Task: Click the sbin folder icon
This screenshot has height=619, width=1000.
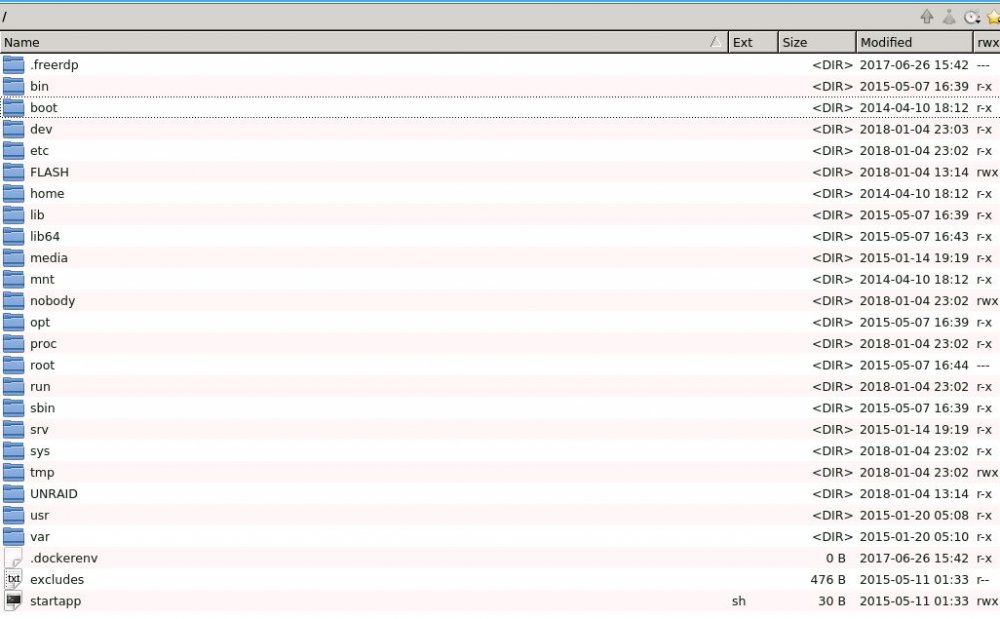Action: 13,408
